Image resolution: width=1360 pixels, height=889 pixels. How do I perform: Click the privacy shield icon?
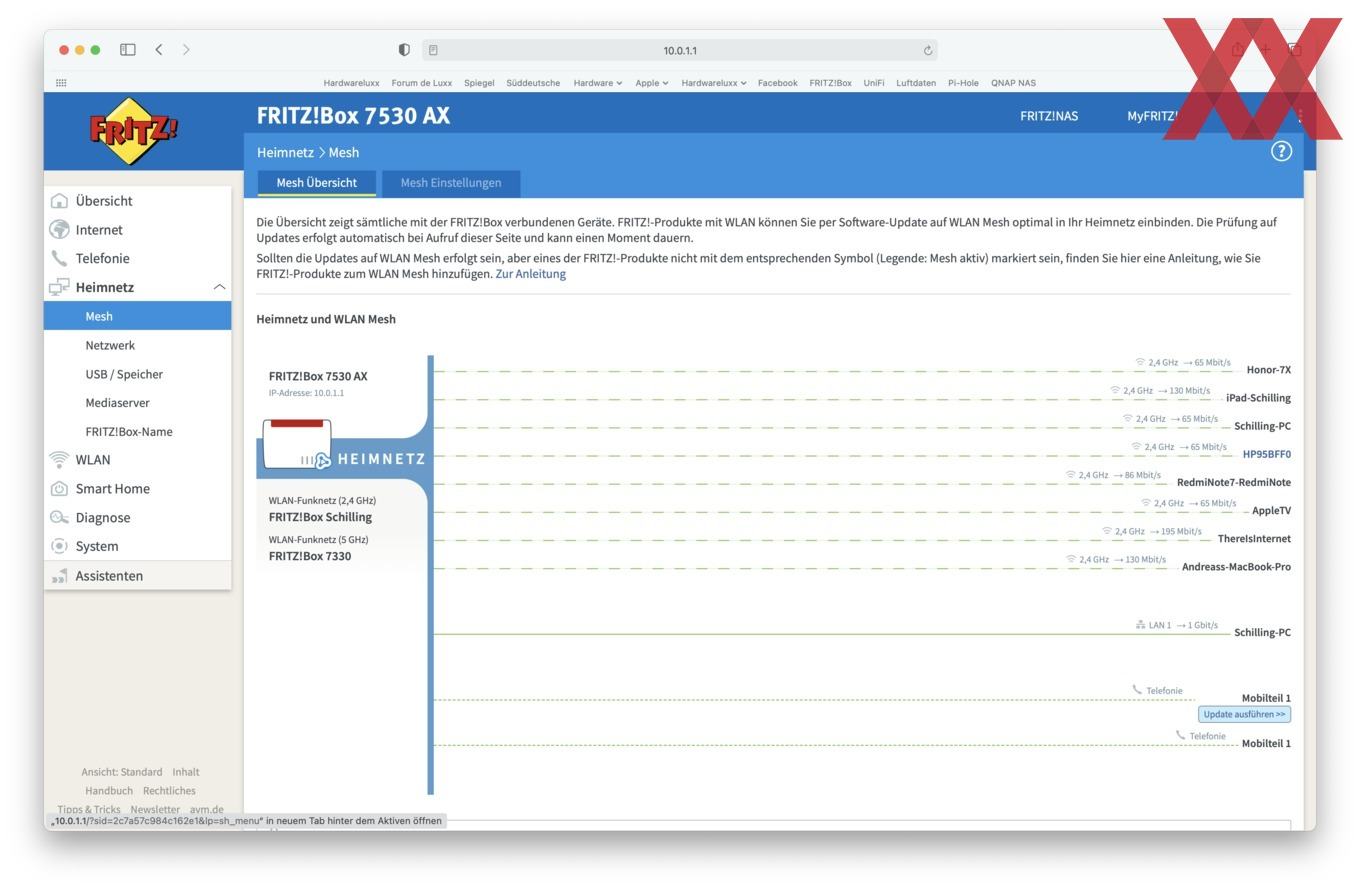pos(404,50)
